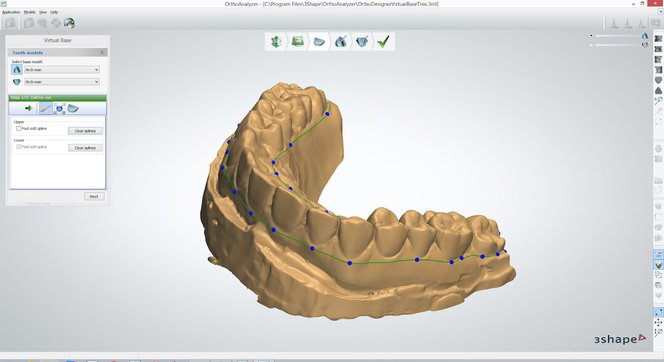This screenshot has width=664, height=362.
Task: Click the green checkmark workflow step
Action: pyautogui.click(x=383, y=41)
